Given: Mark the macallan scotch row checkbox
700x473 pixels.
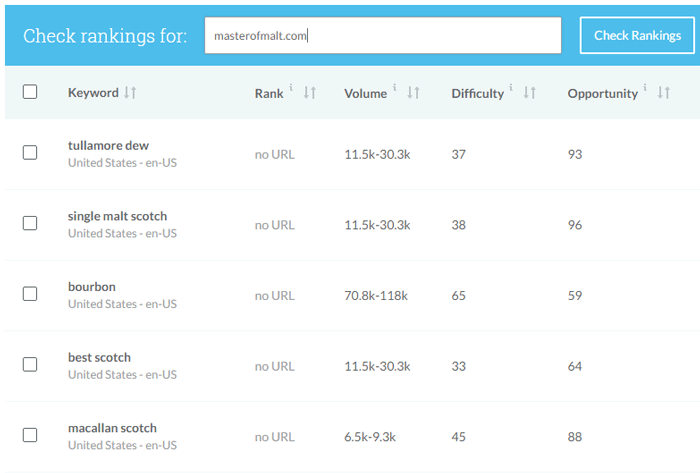Looking at the screenshot, I should (30, 435).
